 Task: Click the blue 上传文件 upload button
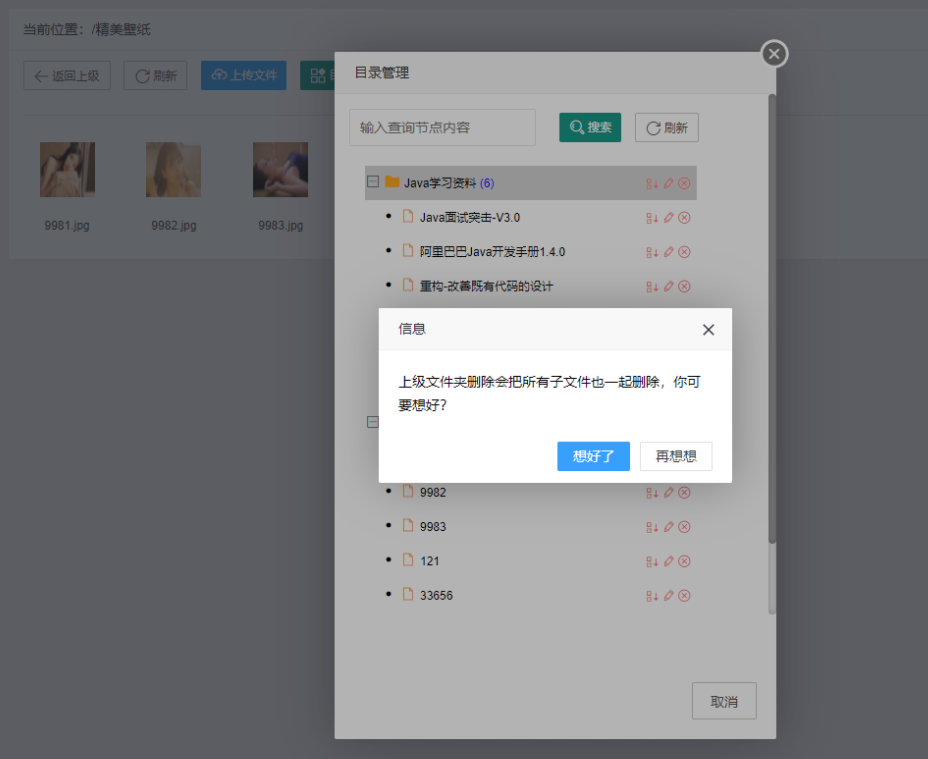(244, 76)
